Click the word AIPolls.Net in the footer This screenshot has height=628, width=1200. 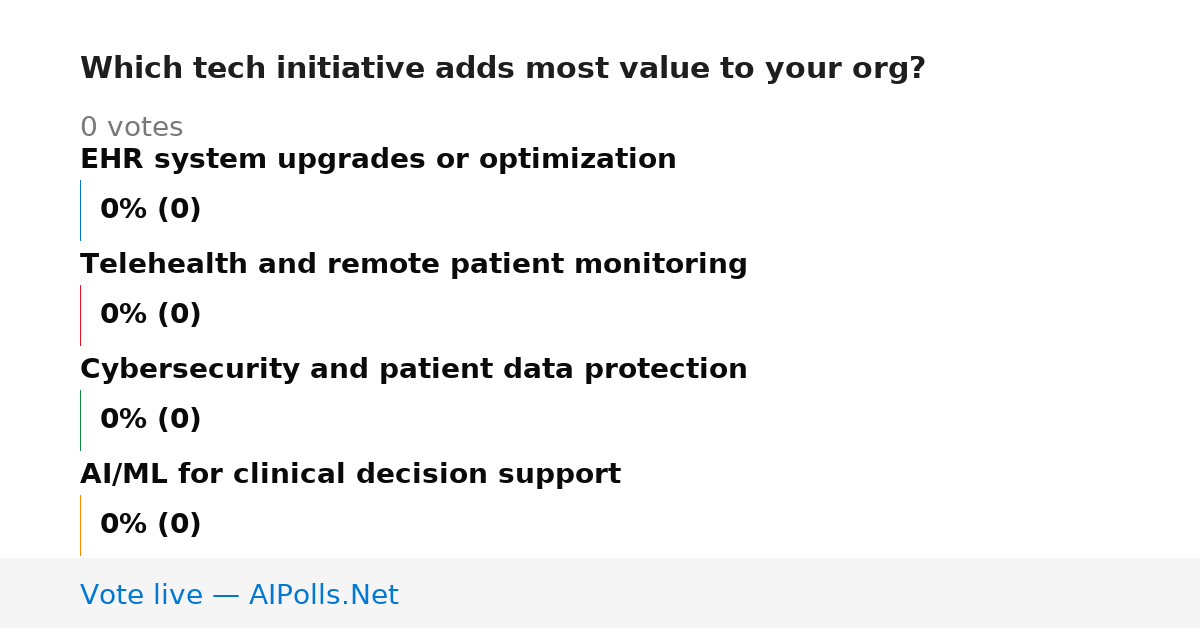pos(324,595)
